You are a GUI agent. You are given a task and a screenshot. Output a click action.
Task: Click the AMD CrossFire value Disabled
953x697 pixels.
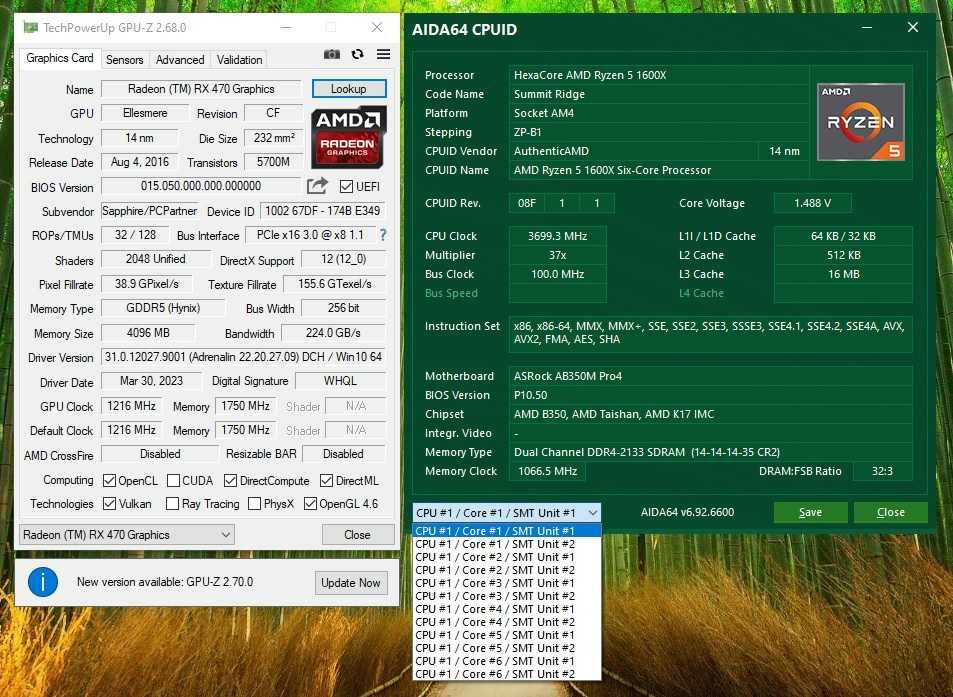click(x=160, y=454)
